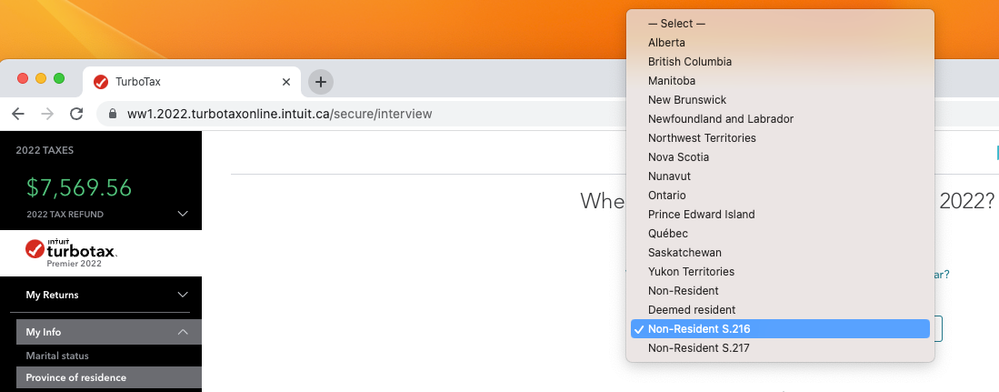Select Alberta from the province list
999x392 pixels.
pyautogui.click(x=780, y=43)
